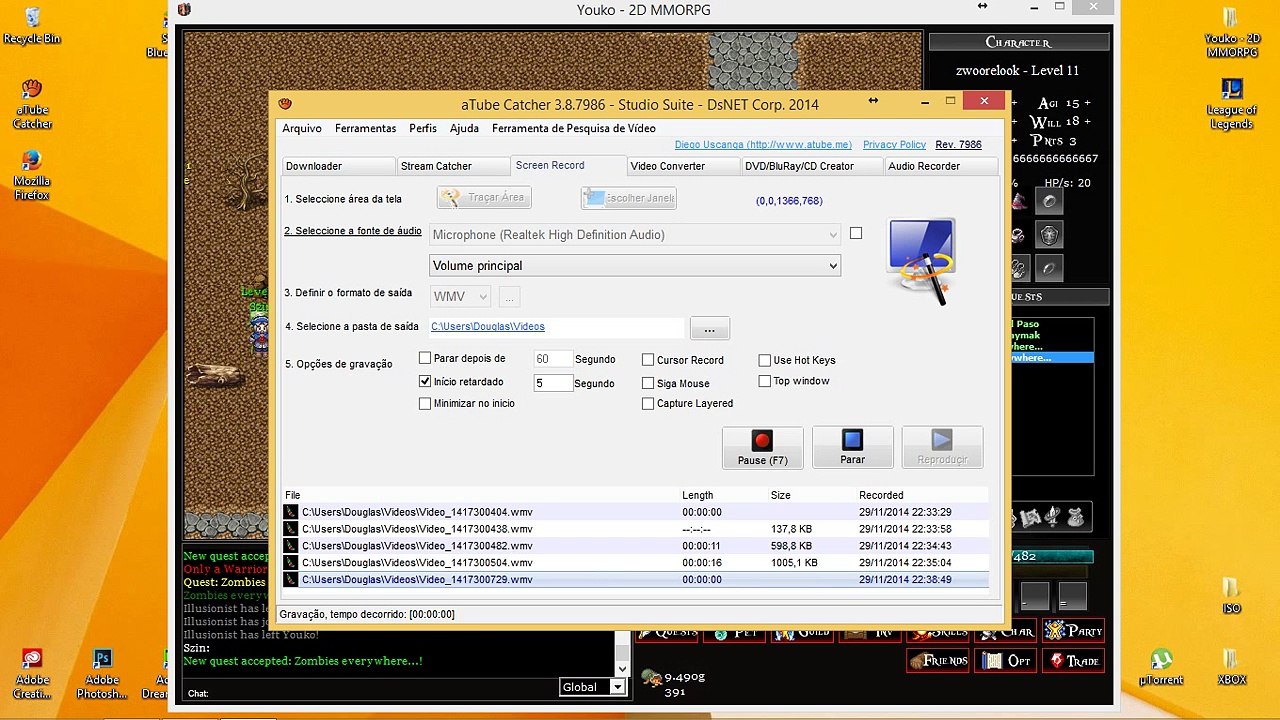
Task: Launch League of Legends from the desktop
Action: 1231,104
